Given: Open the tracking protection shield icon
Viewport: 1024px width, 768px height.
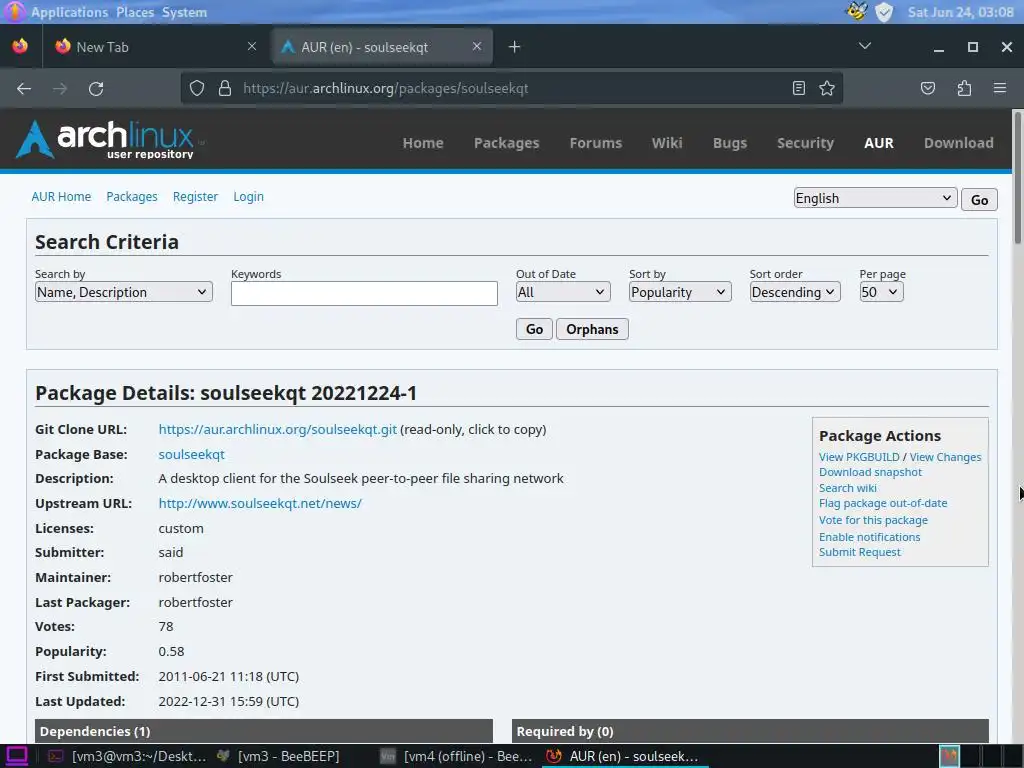Looking at the screenshot, I should 197,88.
